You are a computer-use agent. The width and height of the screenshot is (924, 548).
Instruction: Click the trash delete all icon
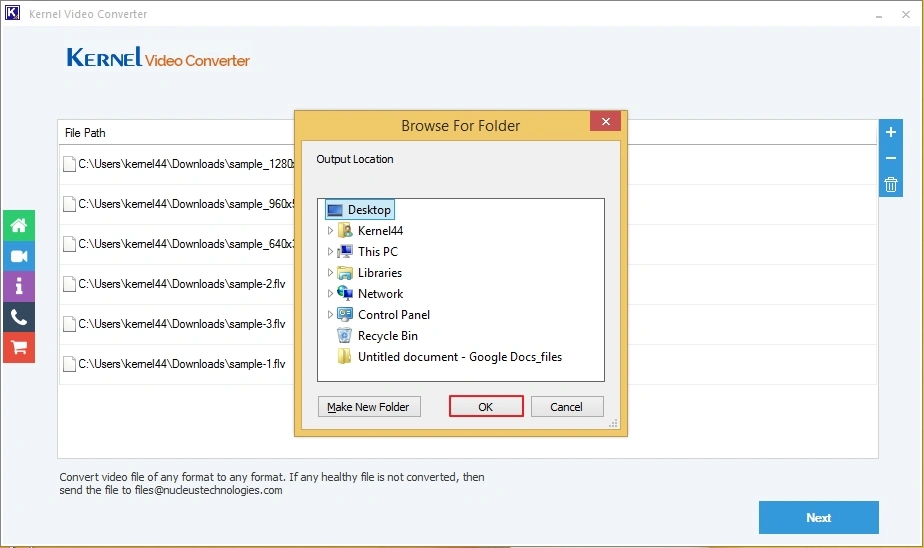pyautogui.click(x=890, y=184)
